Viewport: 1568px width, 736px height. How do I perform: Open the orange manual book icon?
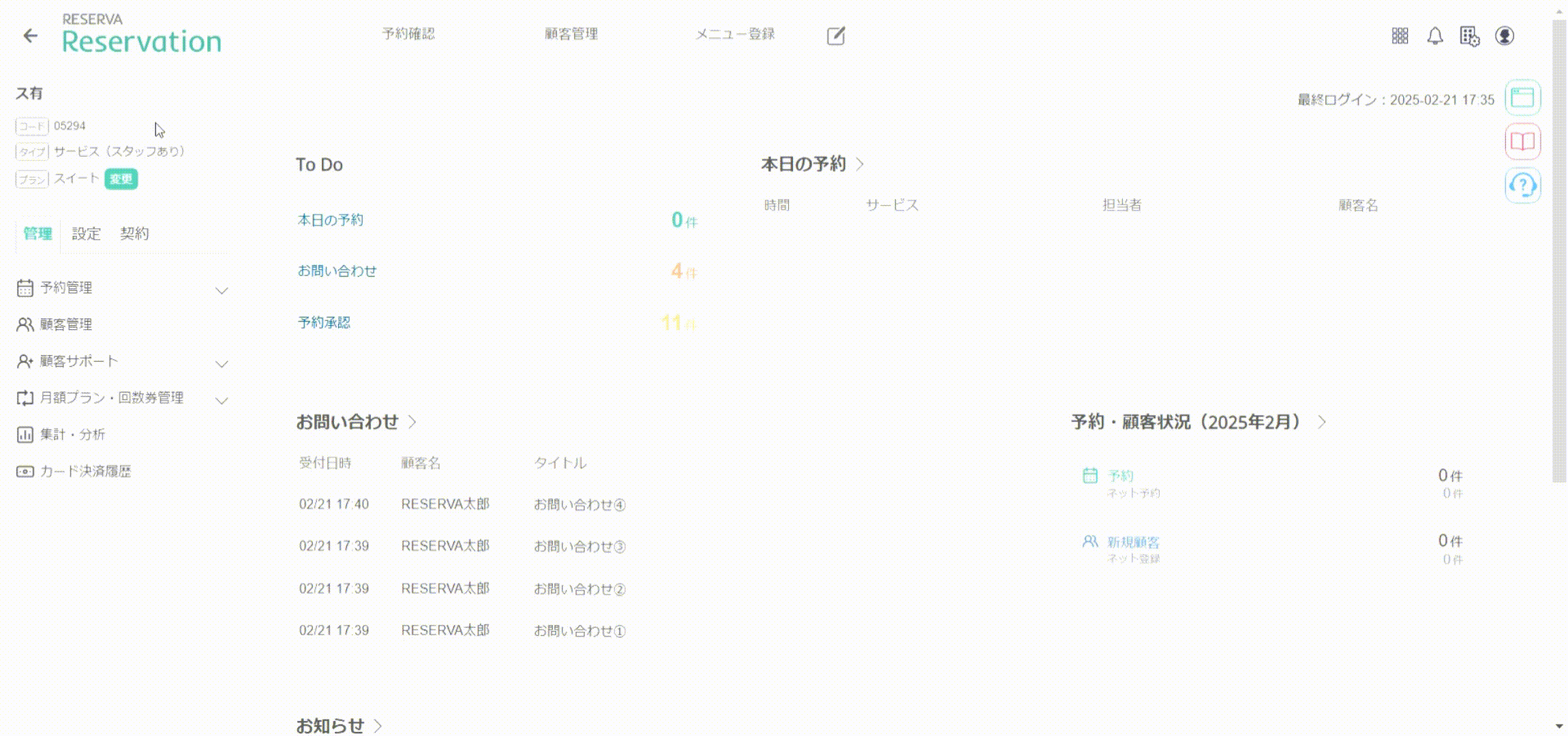tap(1522, 141)
